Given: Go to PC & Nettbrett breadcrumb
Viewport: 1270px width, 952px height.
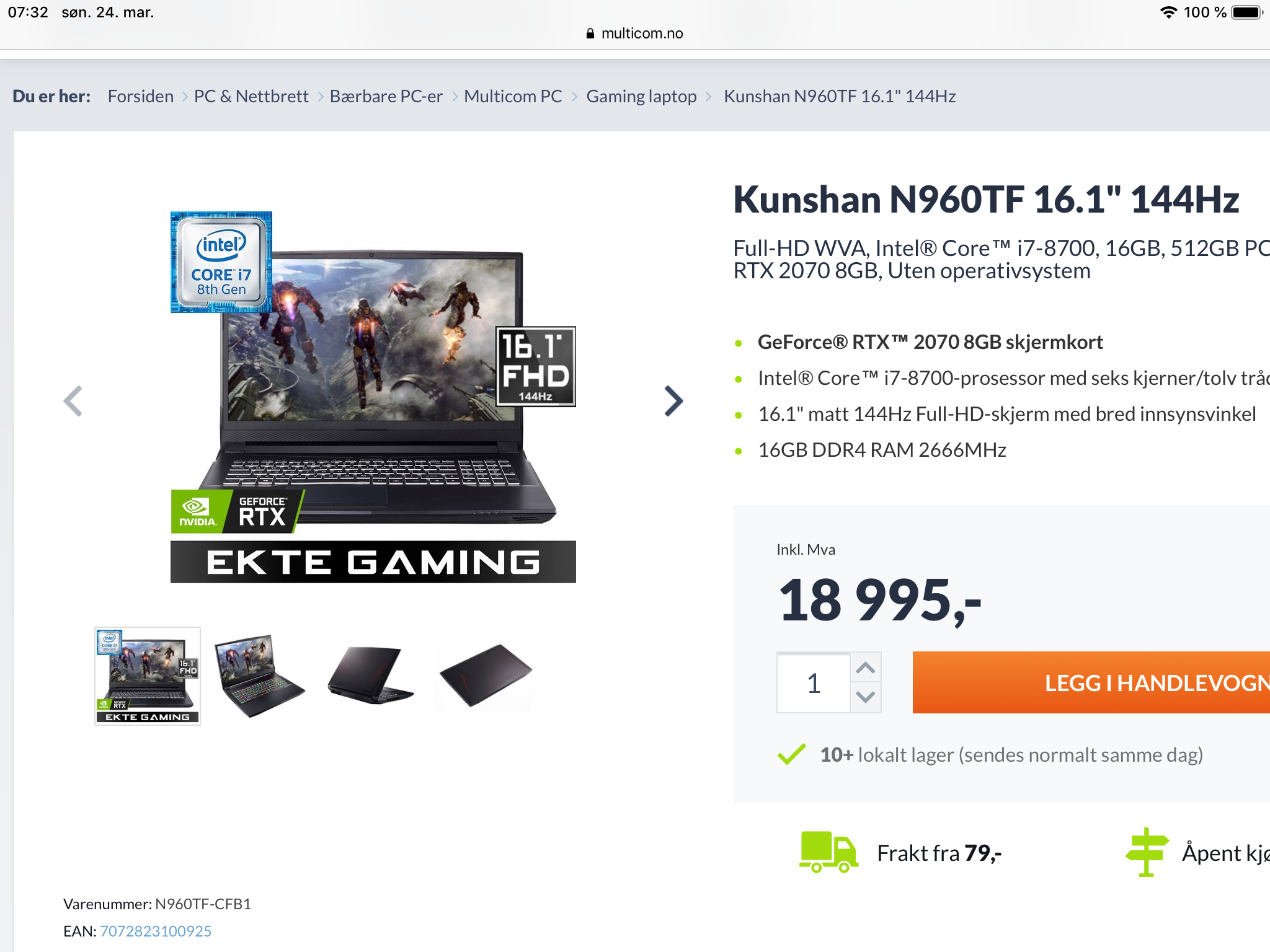Looking at the screenshot, I should pos(251,96).
